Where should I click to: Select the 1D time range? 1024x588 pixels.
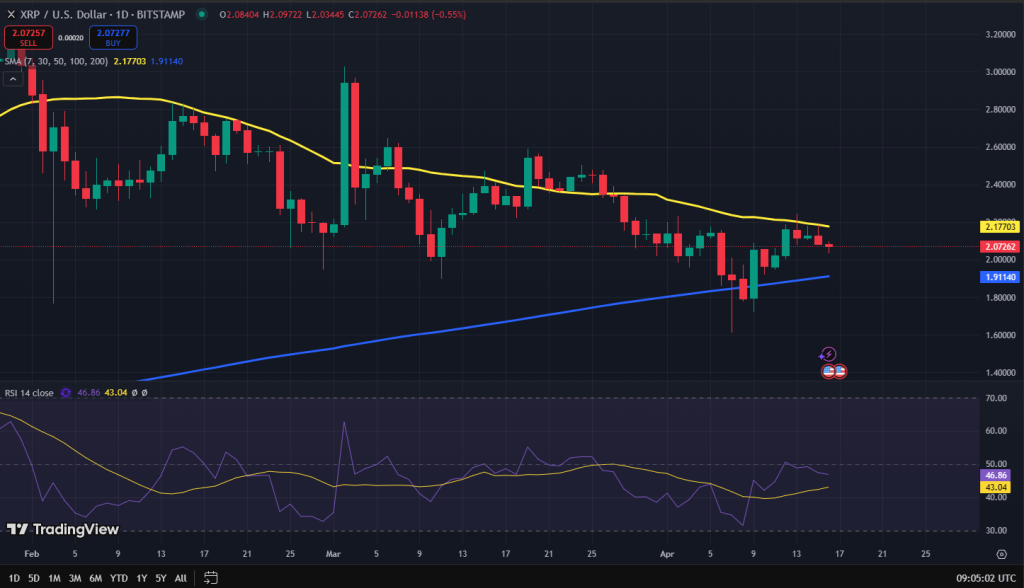tap(14, 578)
